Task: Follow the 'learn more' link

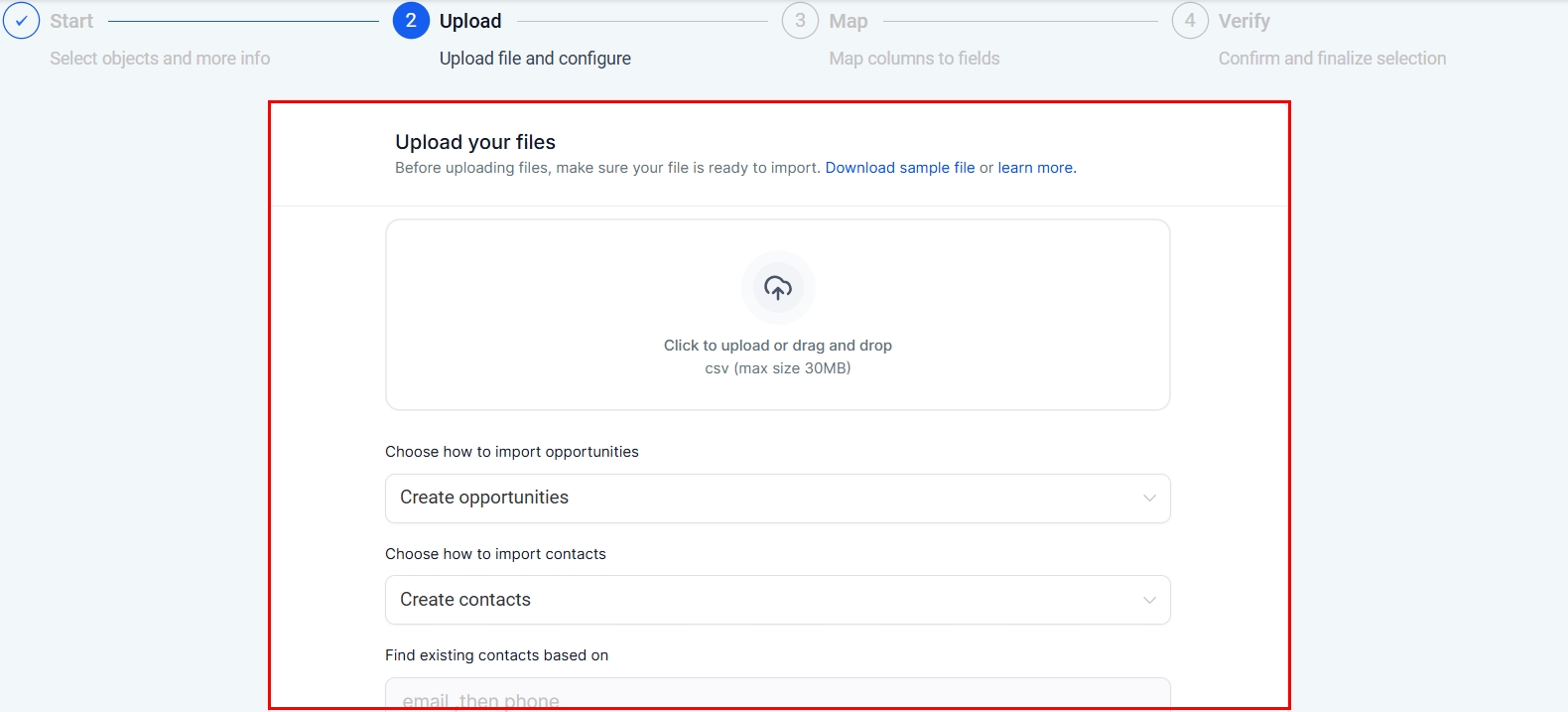Action: coord(1036,168)
